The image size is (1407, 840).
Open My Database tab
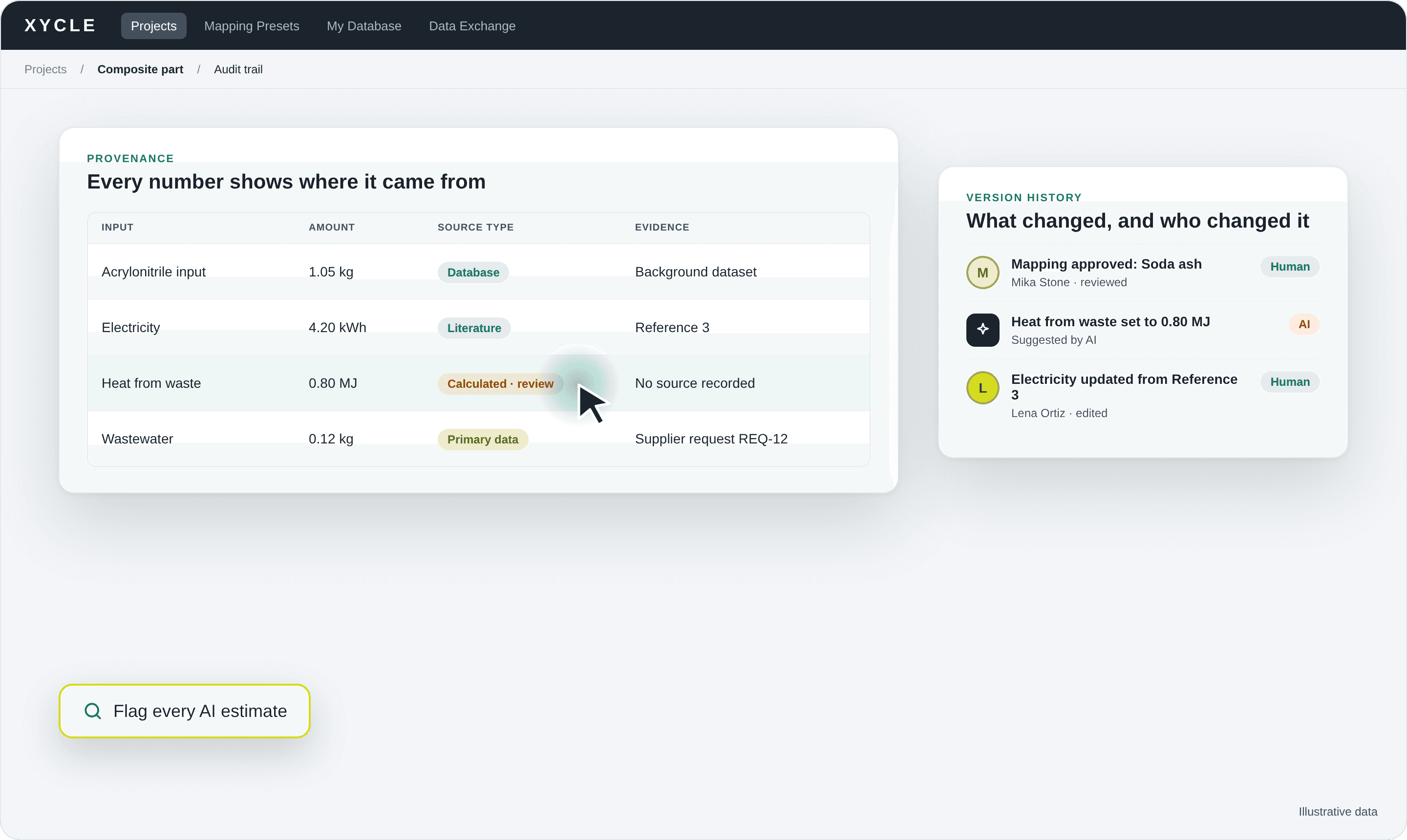tap(363, 26)
